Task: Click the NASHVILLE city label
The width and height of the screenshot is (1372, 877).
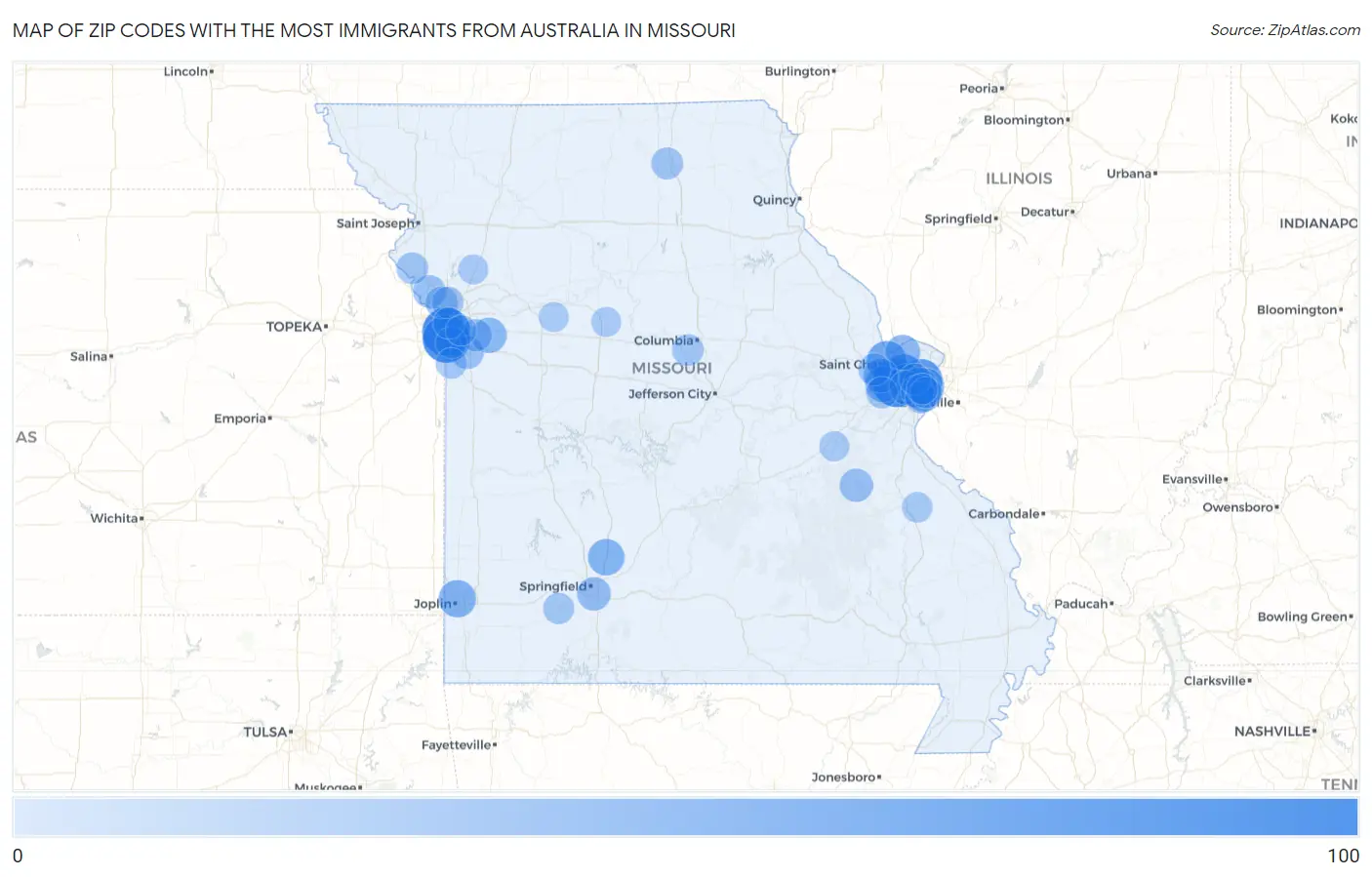Action: [x=1272, y=732]
